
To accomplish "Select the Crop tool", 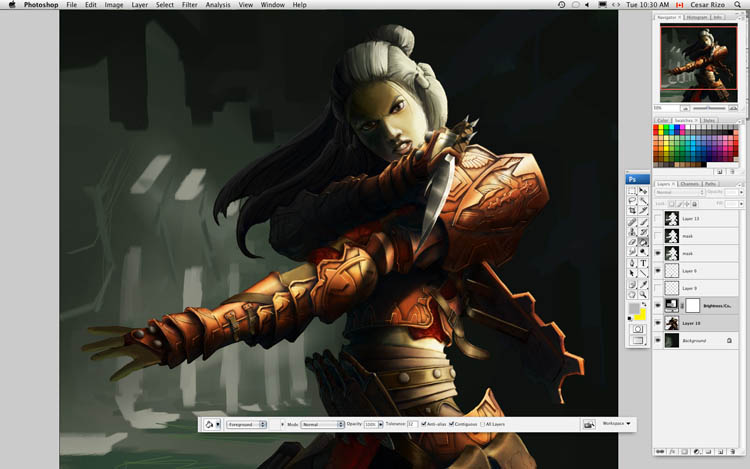I will coord(632,211).
